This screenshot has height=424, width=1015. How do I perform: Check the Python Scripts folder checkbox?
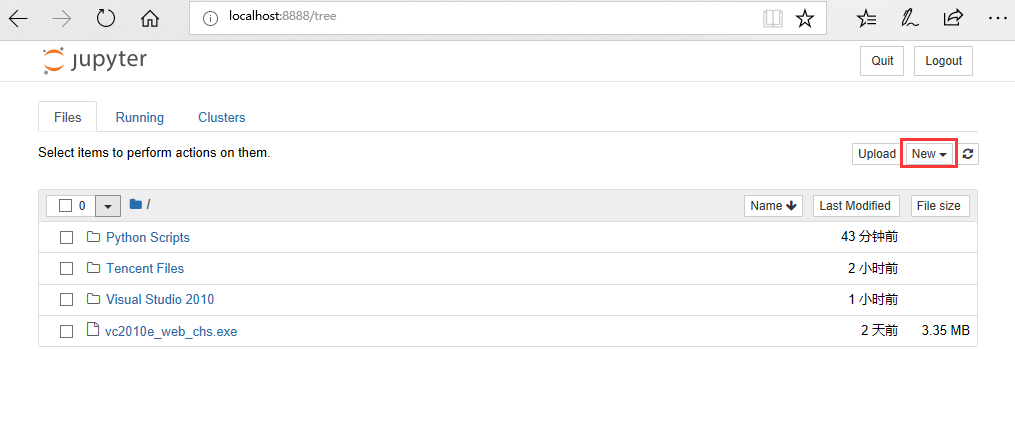click(66, 238)
